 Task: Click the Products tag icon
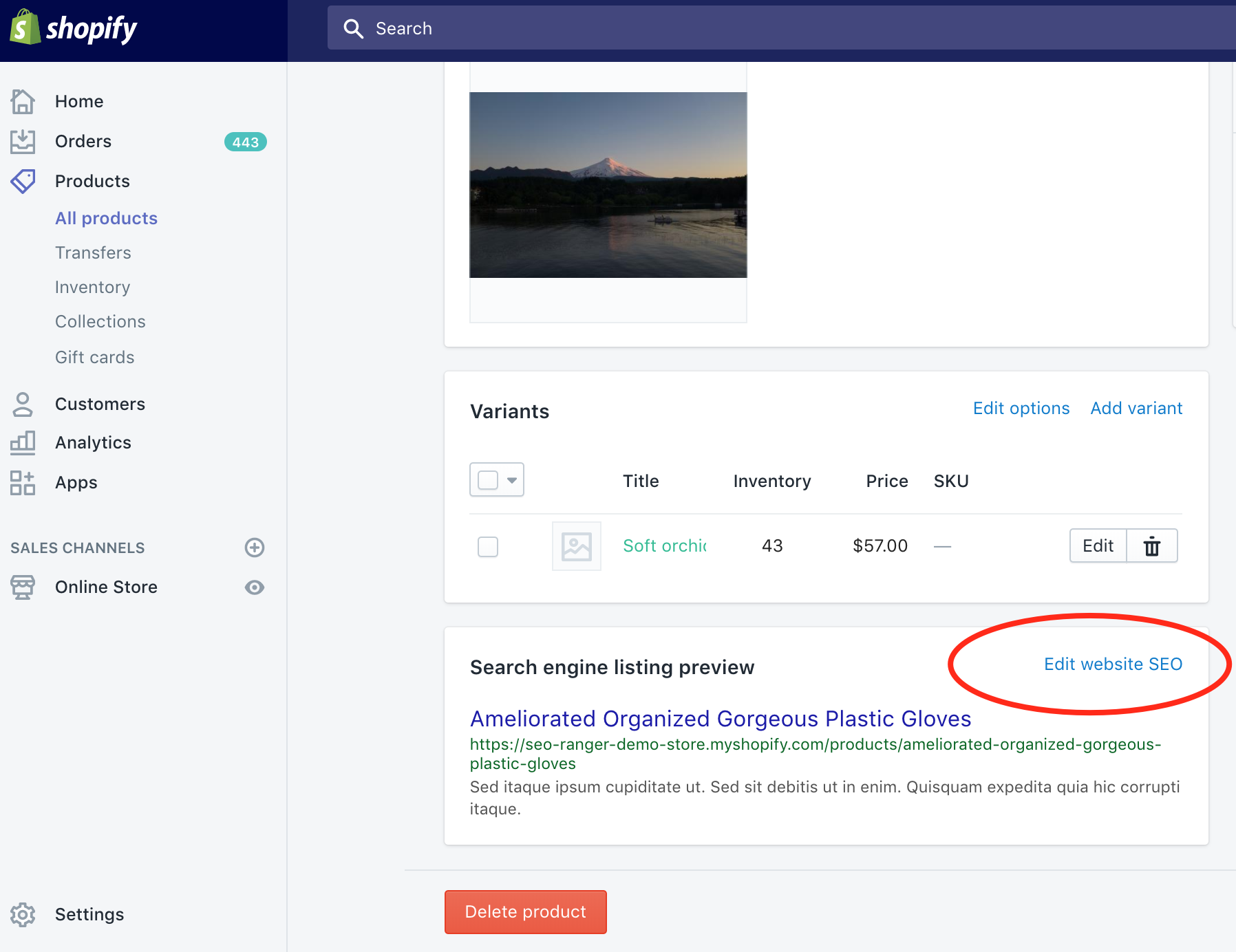23,181
